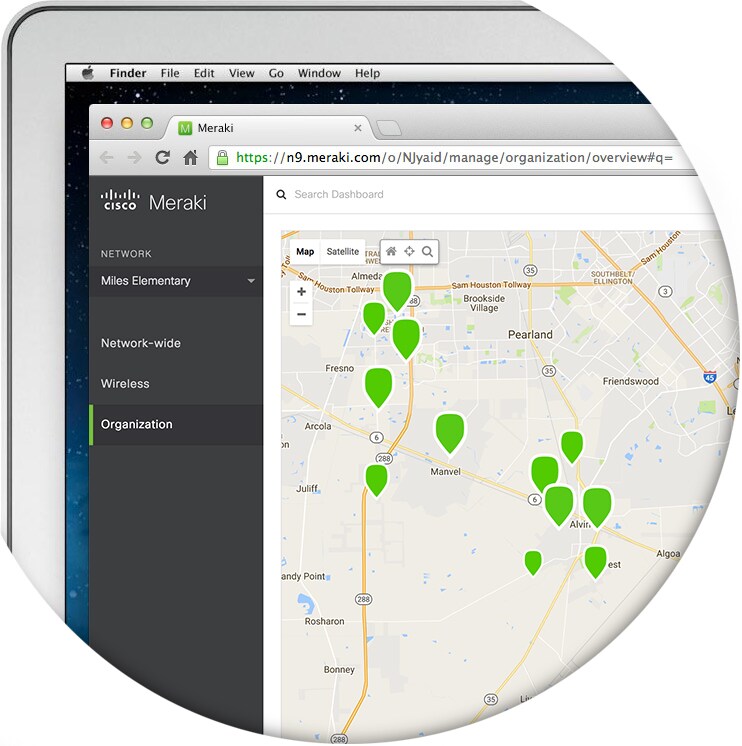Expand the Miles Elementary network dropdown
The height and width of the screenshot is (746, 742).
[x=176, y=281]
